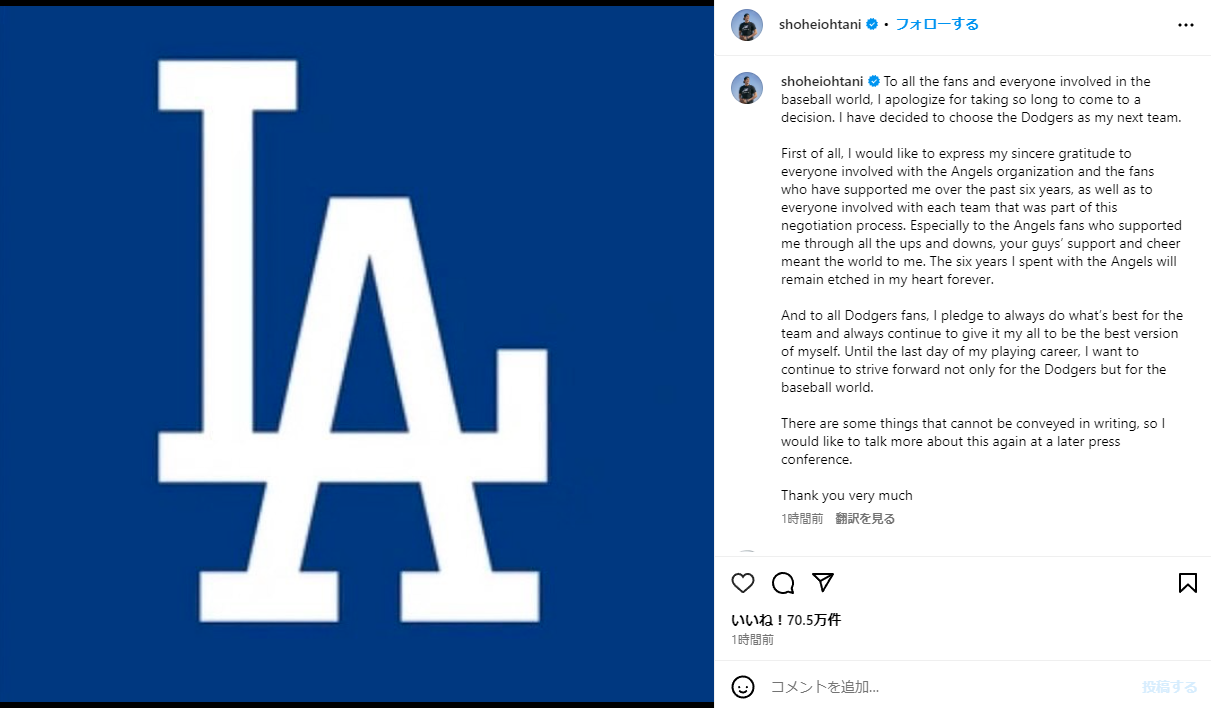Share the post with the paper plane icon
Viewport: 1211px width, 708px height.
point(823,583)
